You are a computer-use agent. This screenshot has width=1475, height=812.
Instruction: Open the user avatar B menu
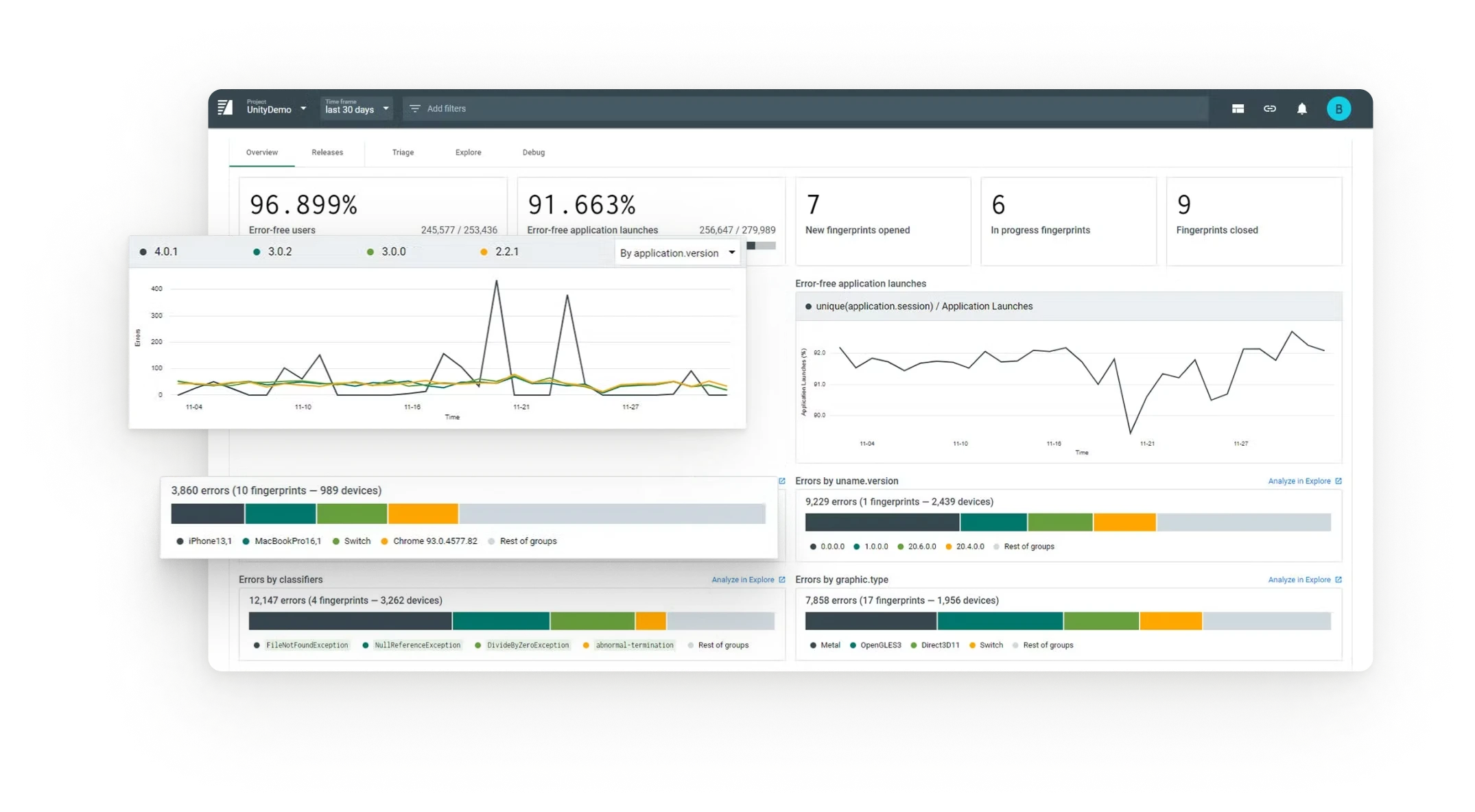[1338, 108]
